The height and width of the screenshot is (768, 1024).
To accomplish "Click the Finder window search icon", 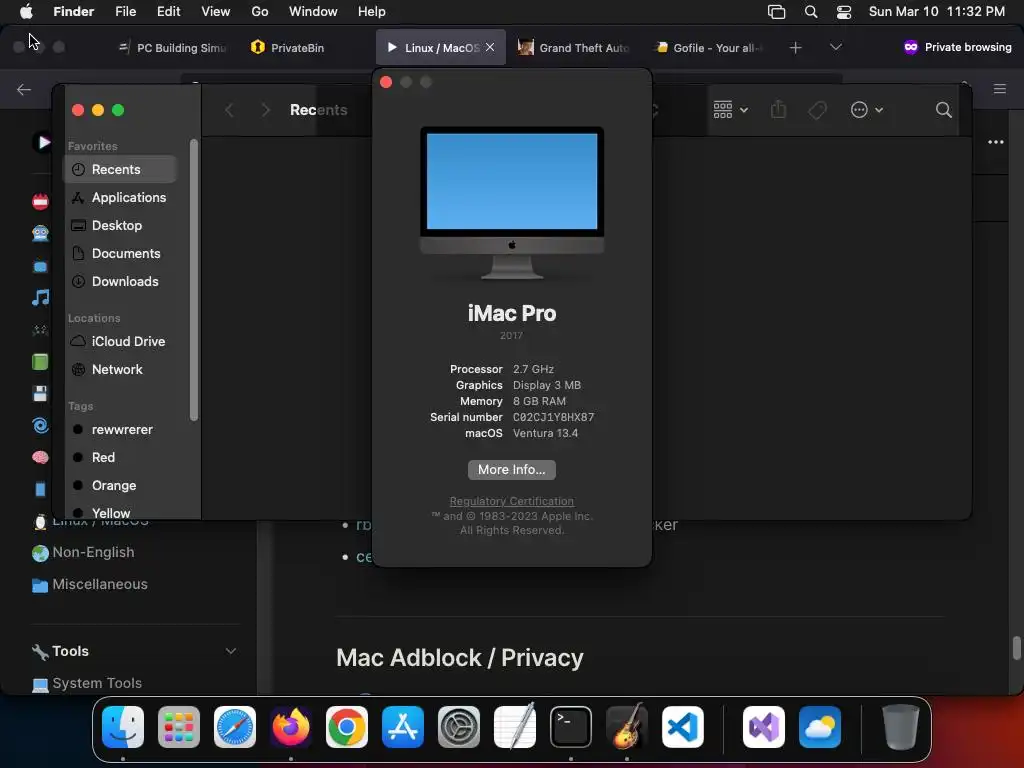I will point(943,110).
